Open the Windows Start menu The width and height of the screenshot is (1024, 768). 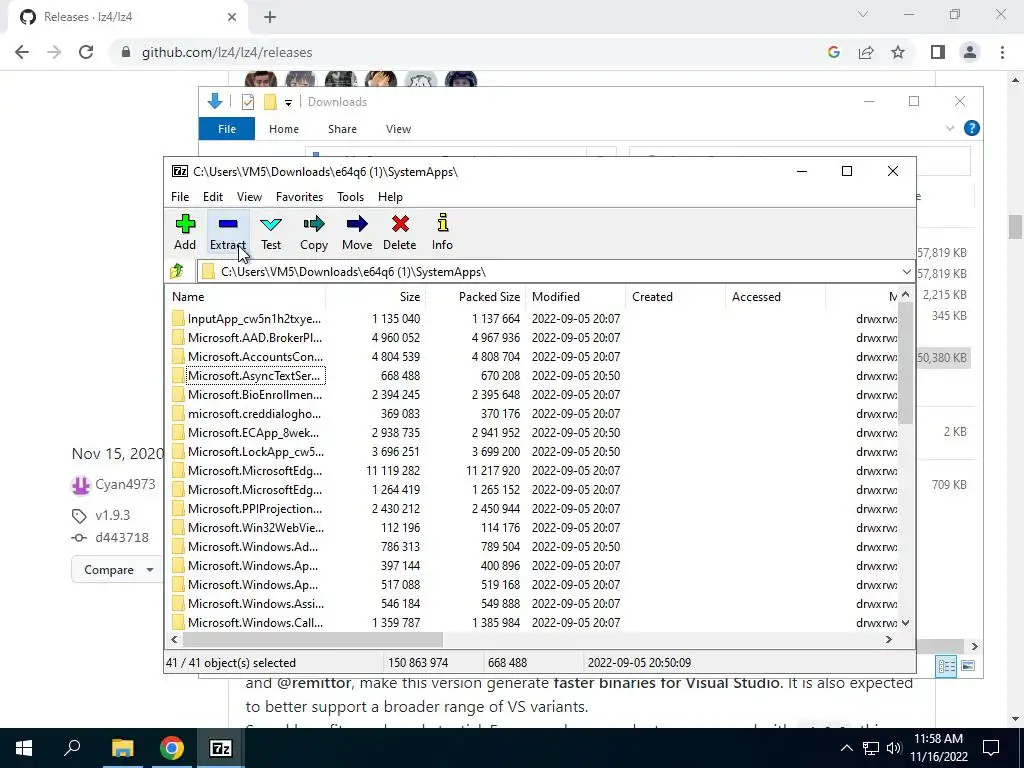[x=24, y=748]
